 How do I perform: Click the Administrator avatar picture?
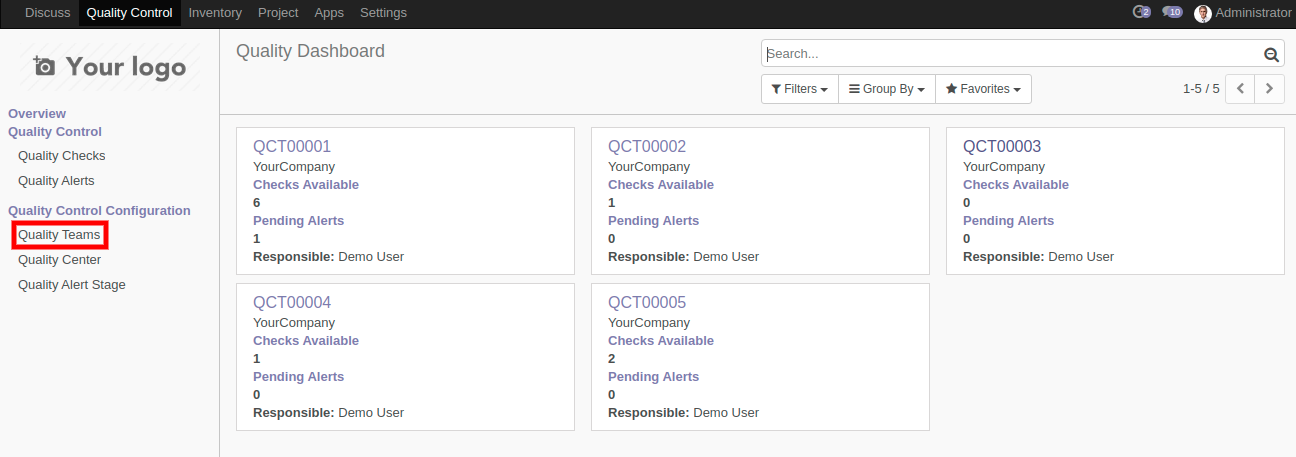pos(1203,13)
